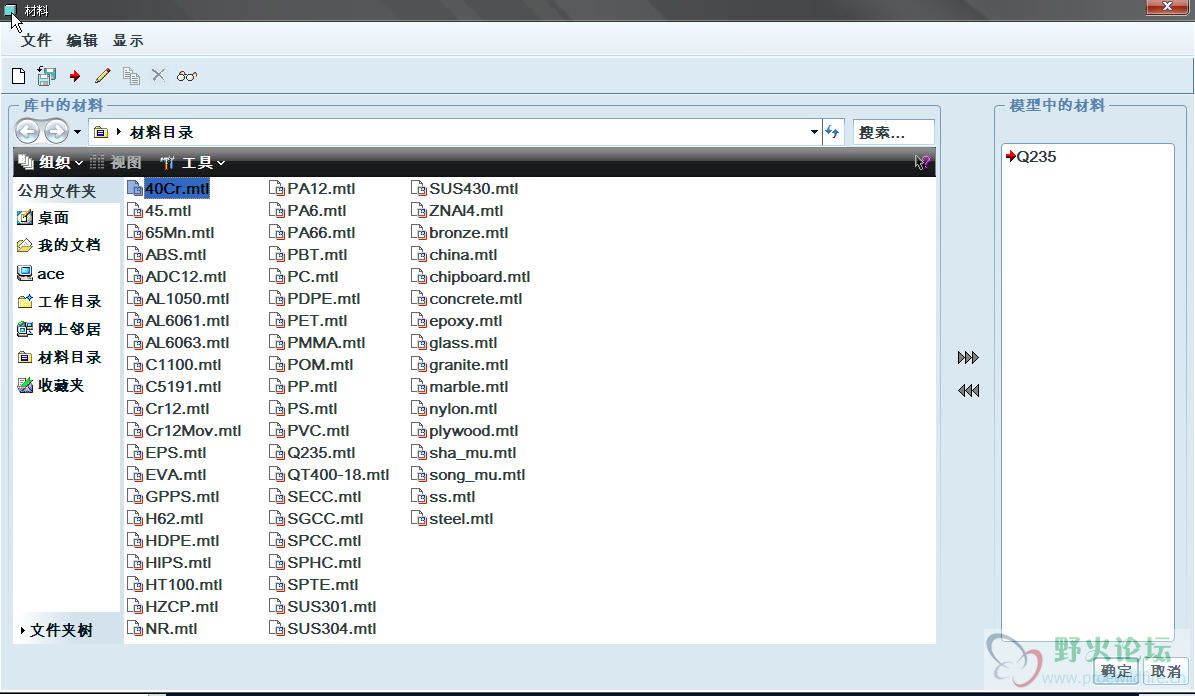Click the folder icon in path bar
This screenshot has height=696, width=1195.
[101, 133]
